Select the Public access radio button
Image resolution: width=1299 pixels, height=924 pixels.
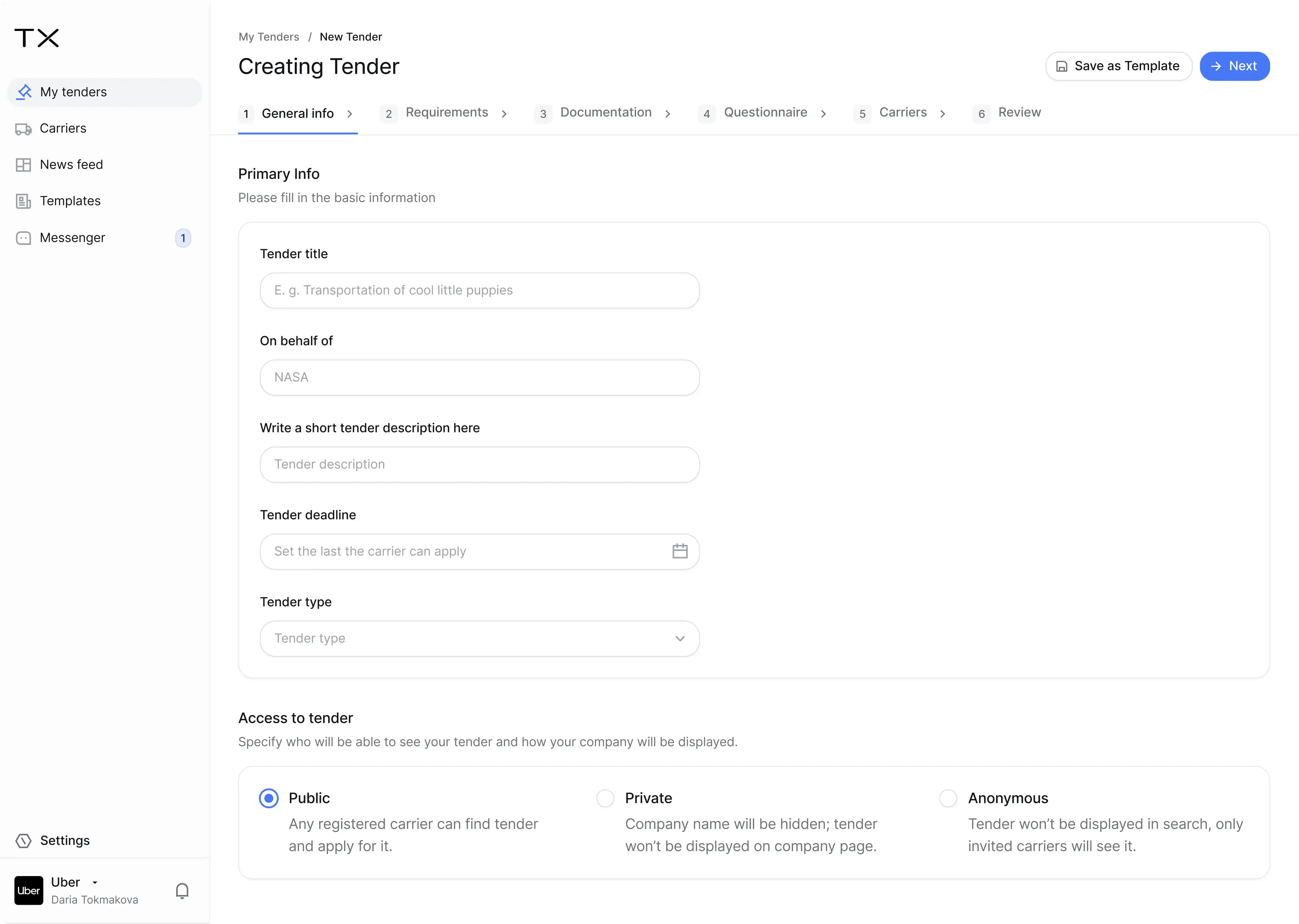click(x=269, y=798)
